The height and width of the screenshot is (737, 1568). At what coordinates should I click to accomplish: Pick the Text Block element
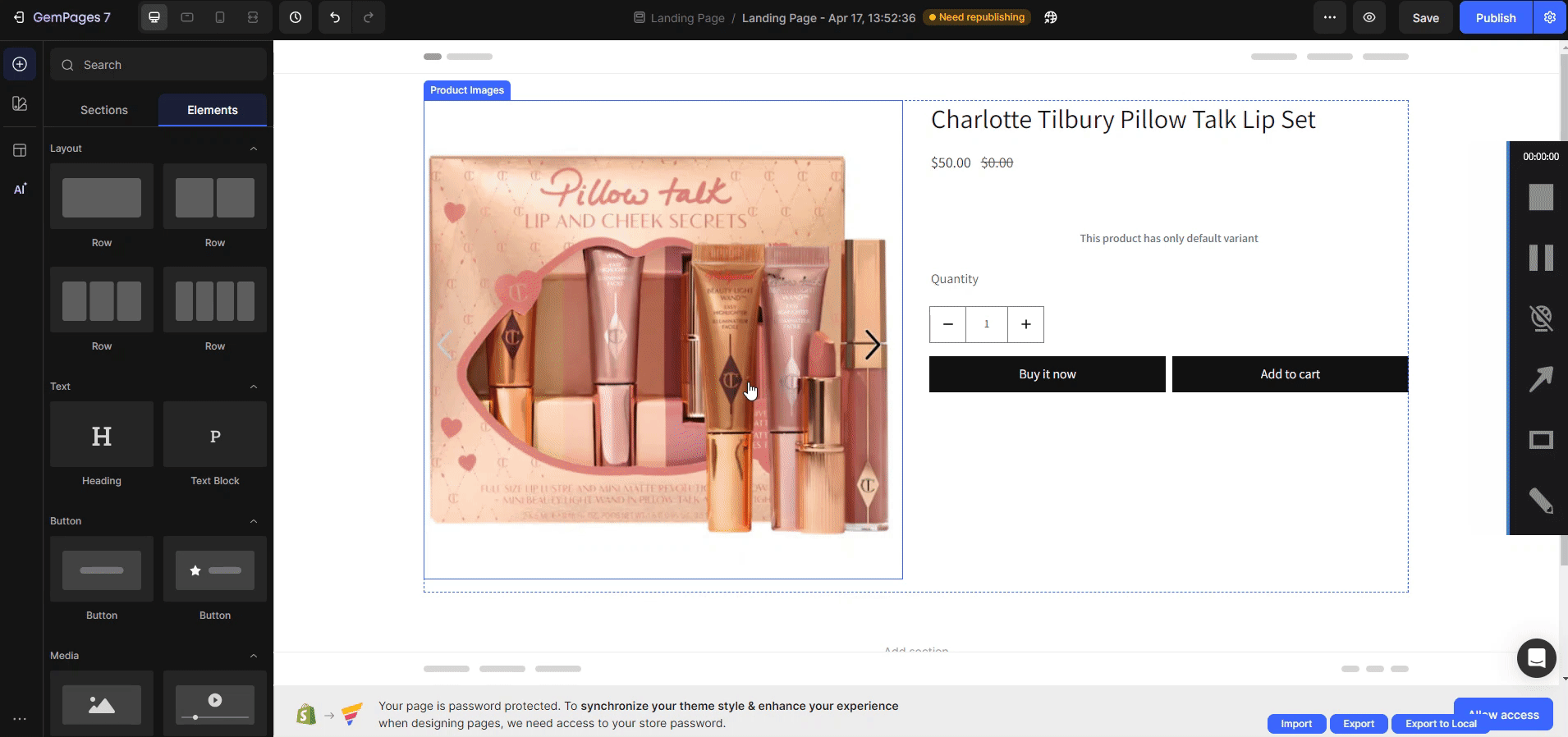pyautogui.click(x=215, y=435)
